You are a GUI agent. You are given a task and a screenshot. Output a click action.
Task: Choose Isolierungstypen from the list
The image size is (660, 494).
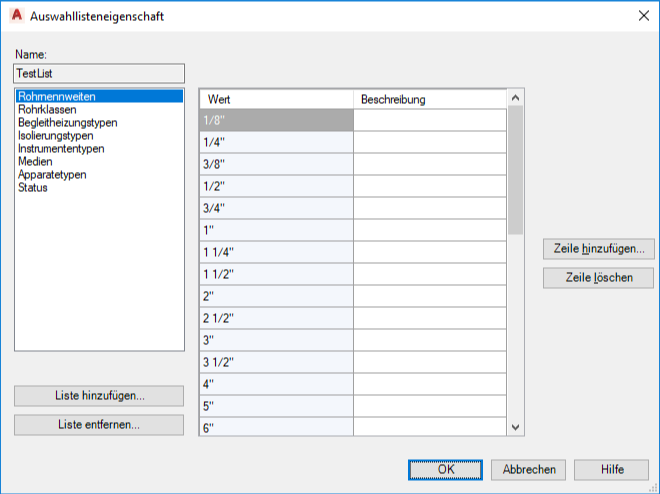point(55,136)
